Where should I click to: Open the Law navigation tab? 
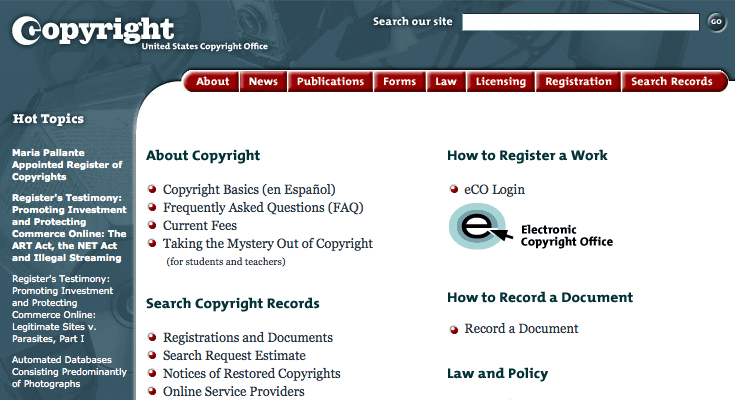[445, 82]
